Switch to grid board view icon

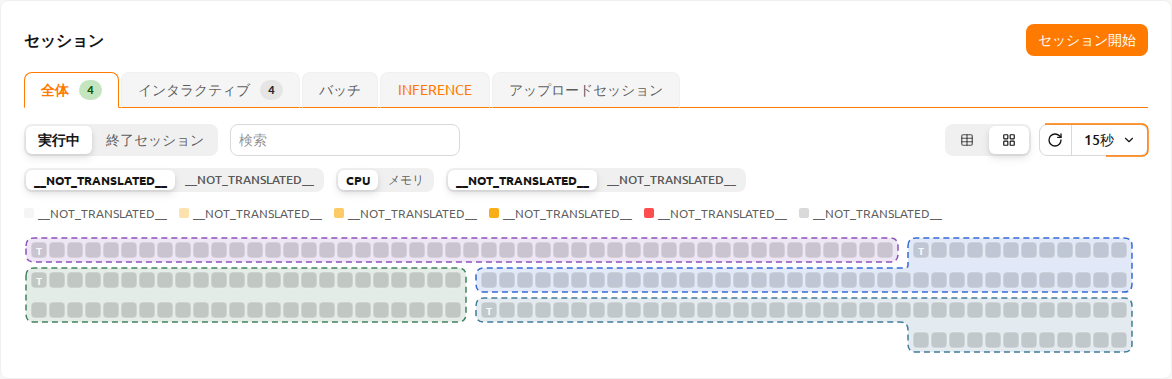[x=1009, y=140]
